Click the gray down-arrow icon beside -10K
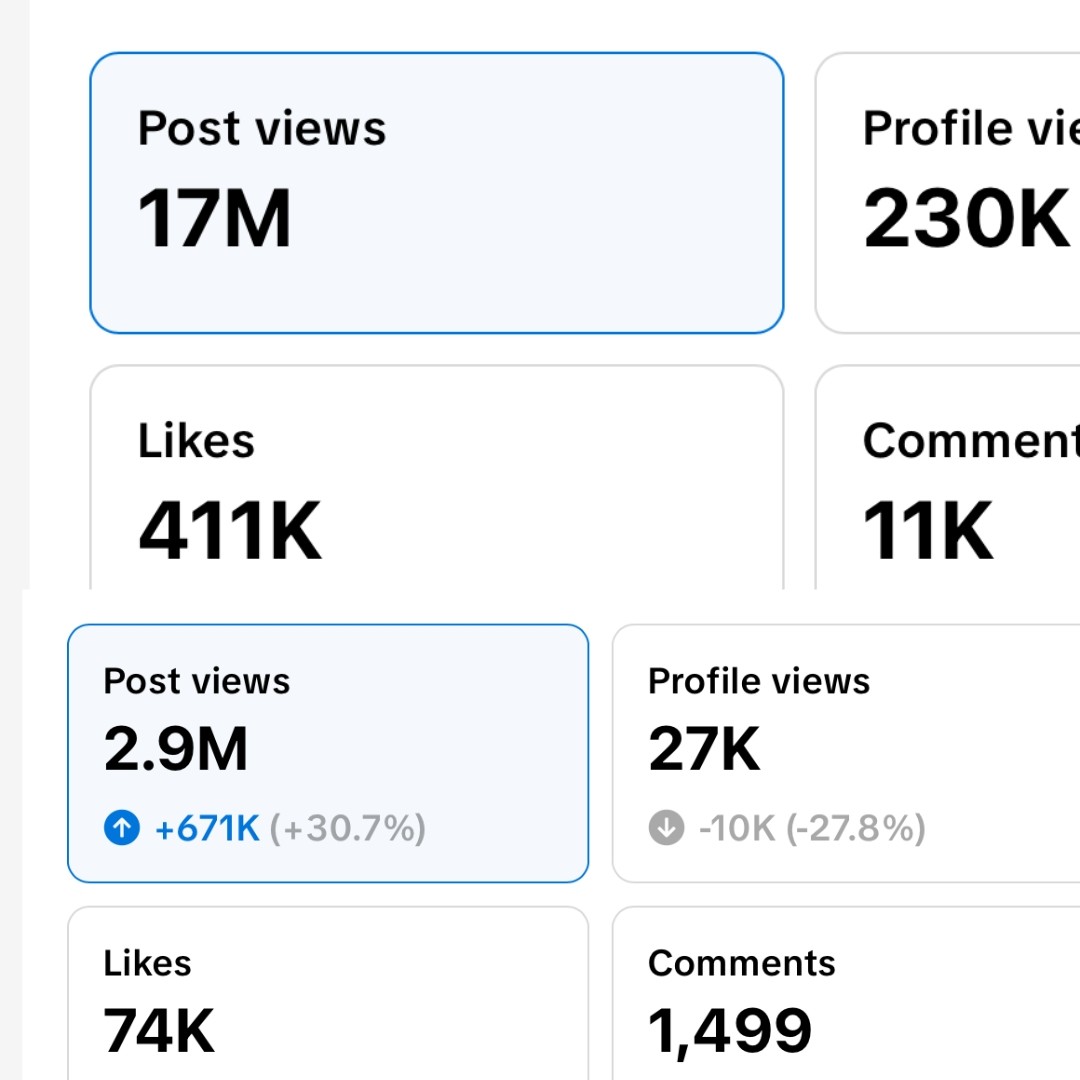This screenshot has width=1080, height=1080. click(666, 827)
